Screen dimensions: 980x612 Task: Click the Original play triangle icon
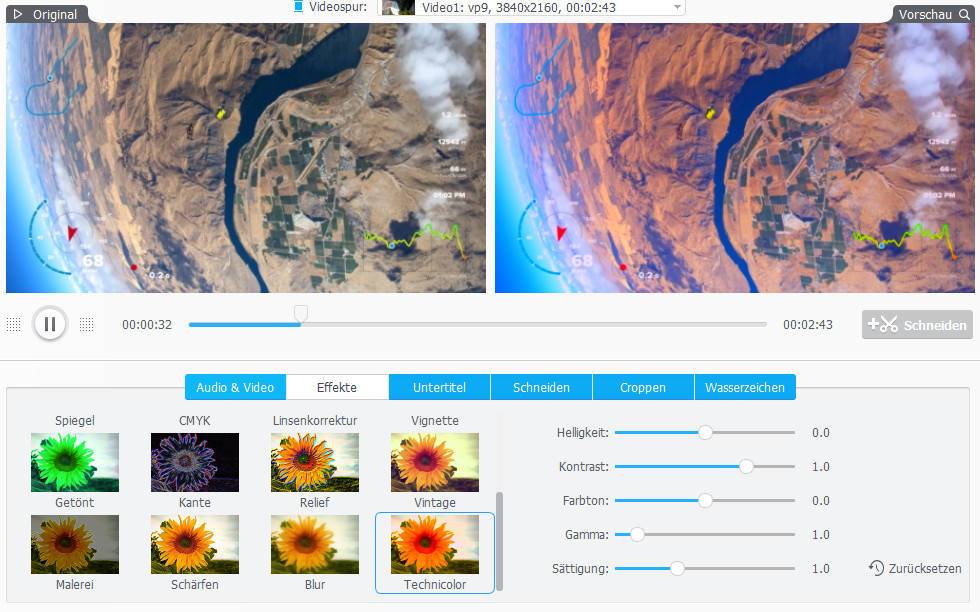point(18,14)
